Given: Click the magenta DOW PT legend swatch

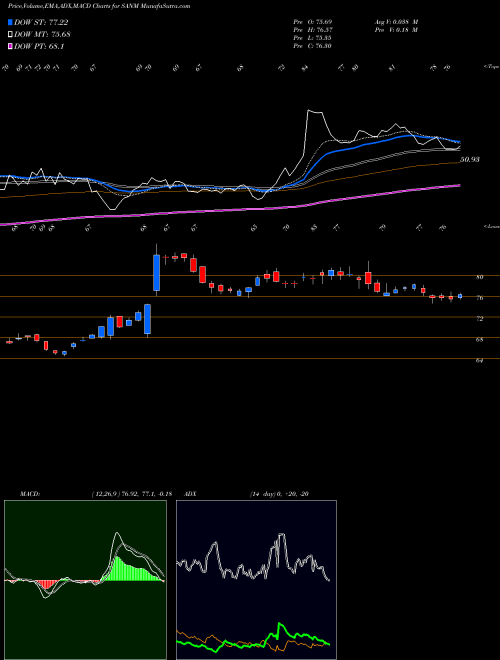Looking at the screenshot, I should (x=11, y=46).
